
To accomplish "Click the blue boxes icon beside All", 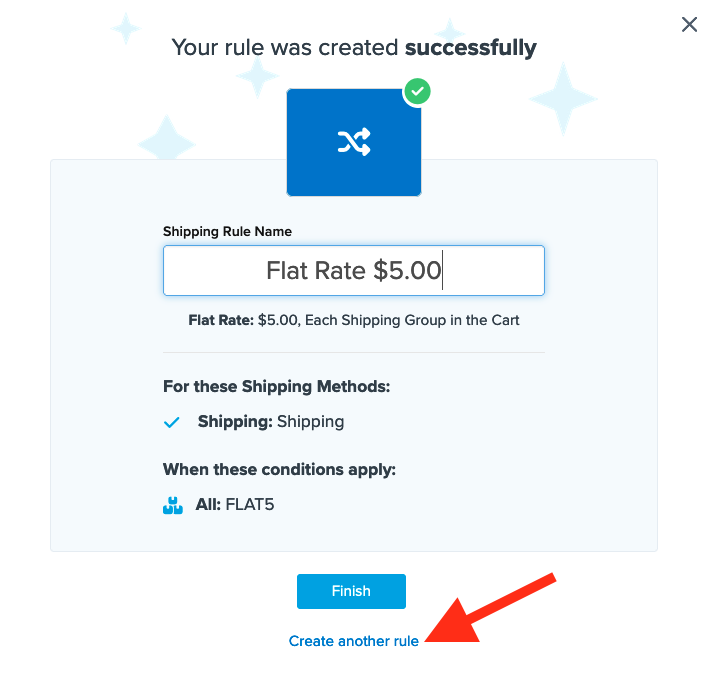I will pos(172,506).
